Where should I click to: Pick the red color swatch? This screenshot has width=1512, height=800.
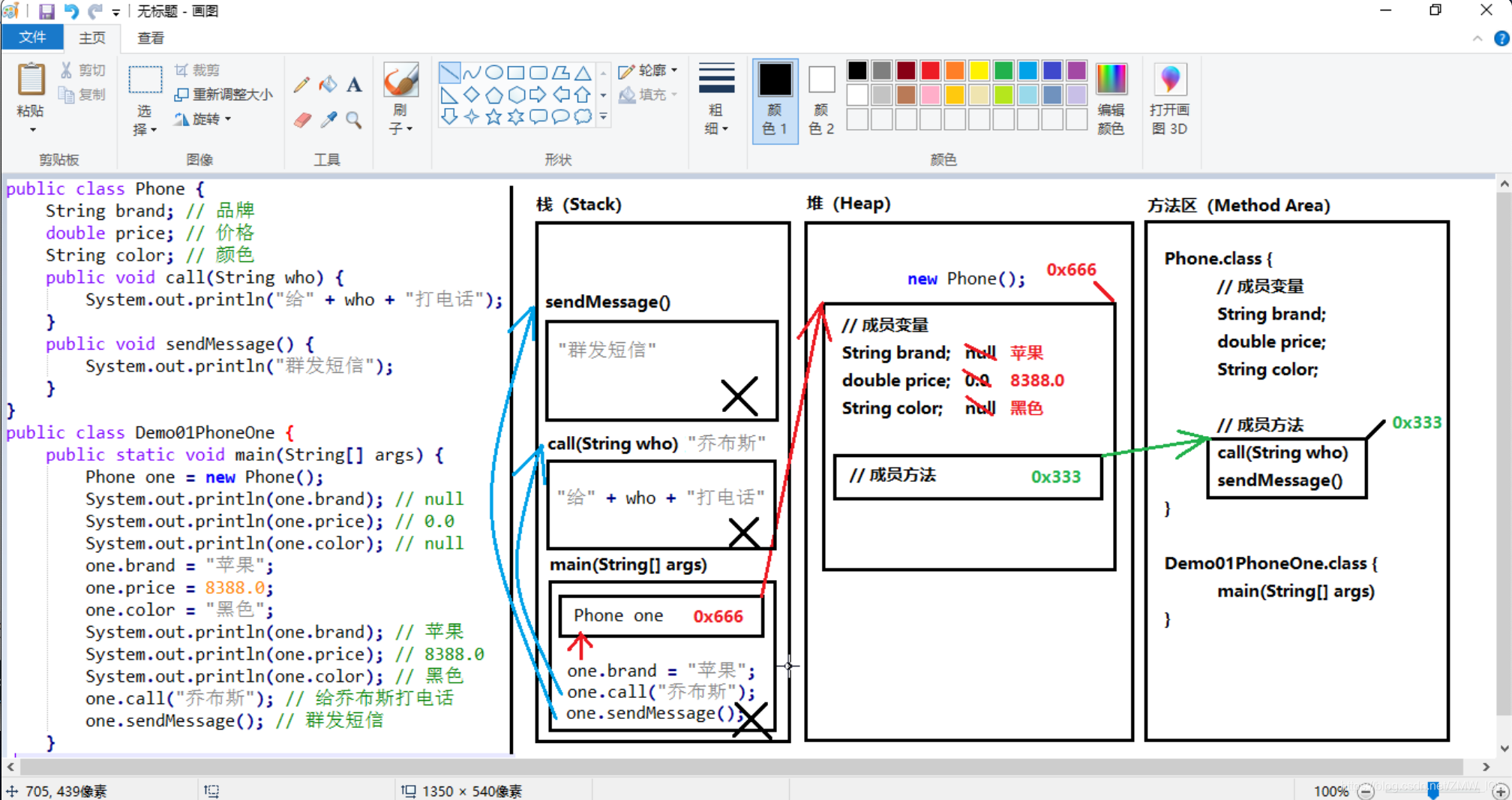[930, 71]
